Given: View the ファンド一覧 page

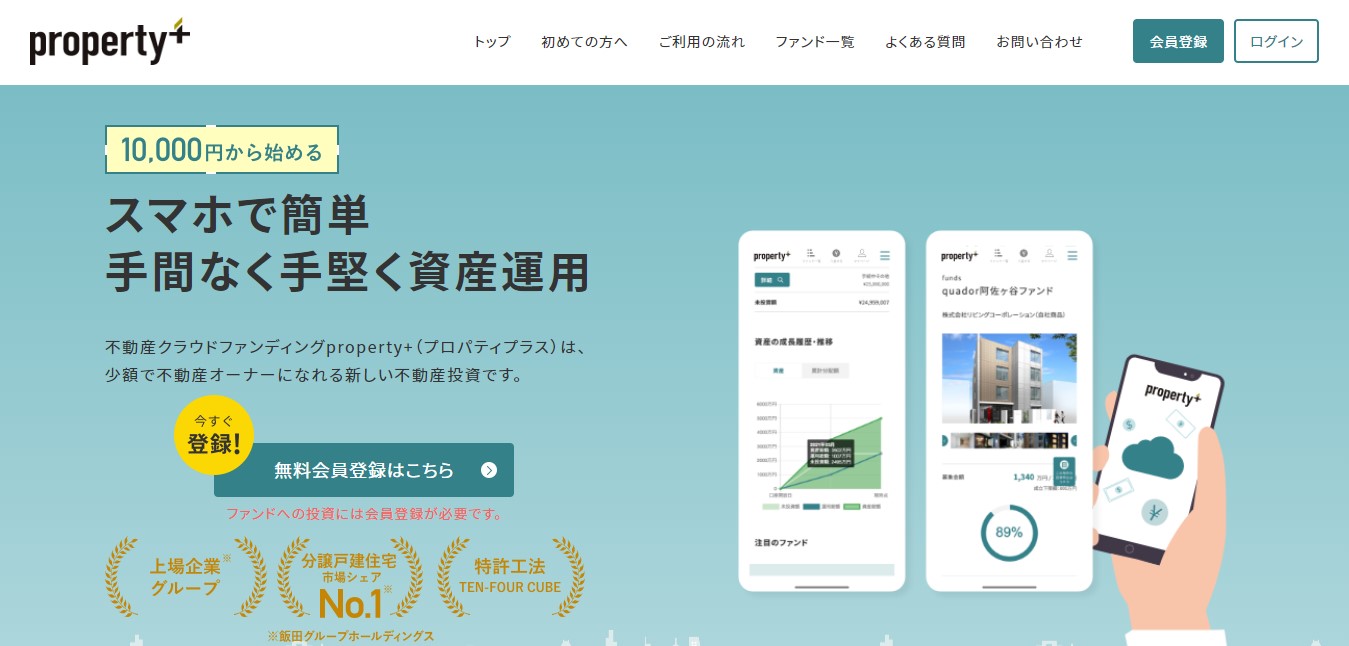Looking at the screenshot, I should coord(815,42).
